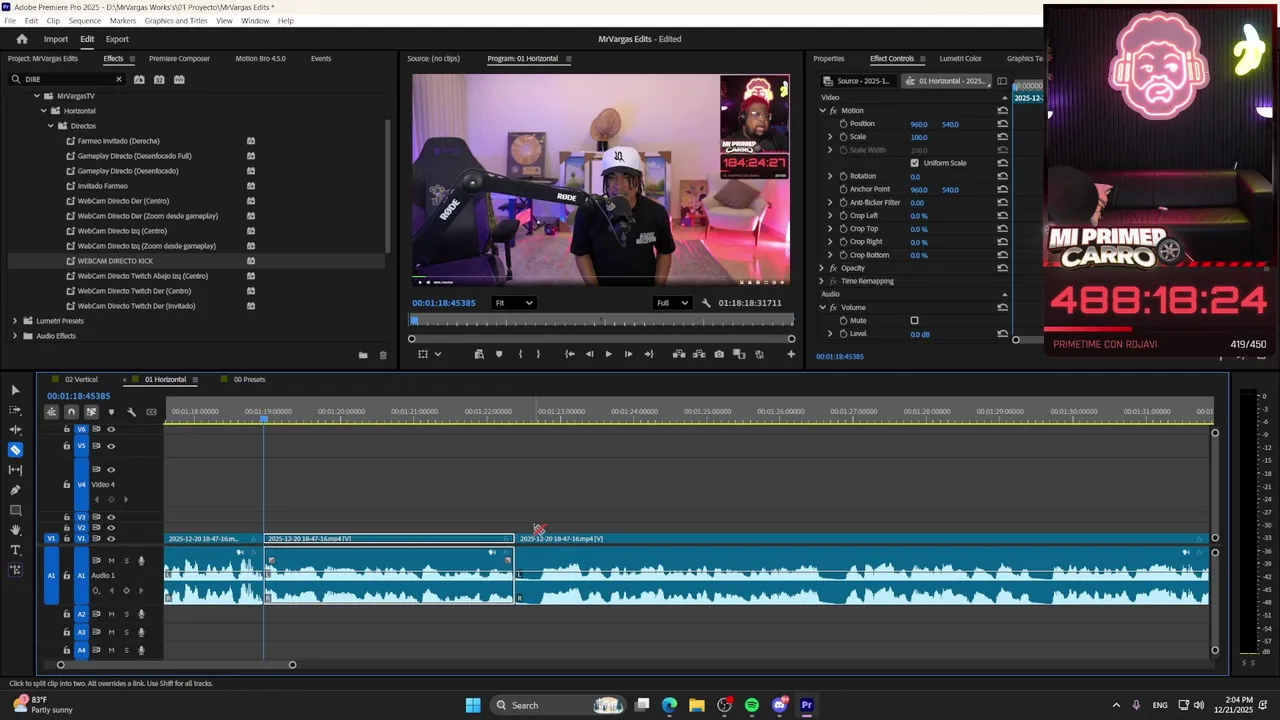Click the Comparison View icon
The width and height of the screenshot is (1280, 720).
click(739, 354)
